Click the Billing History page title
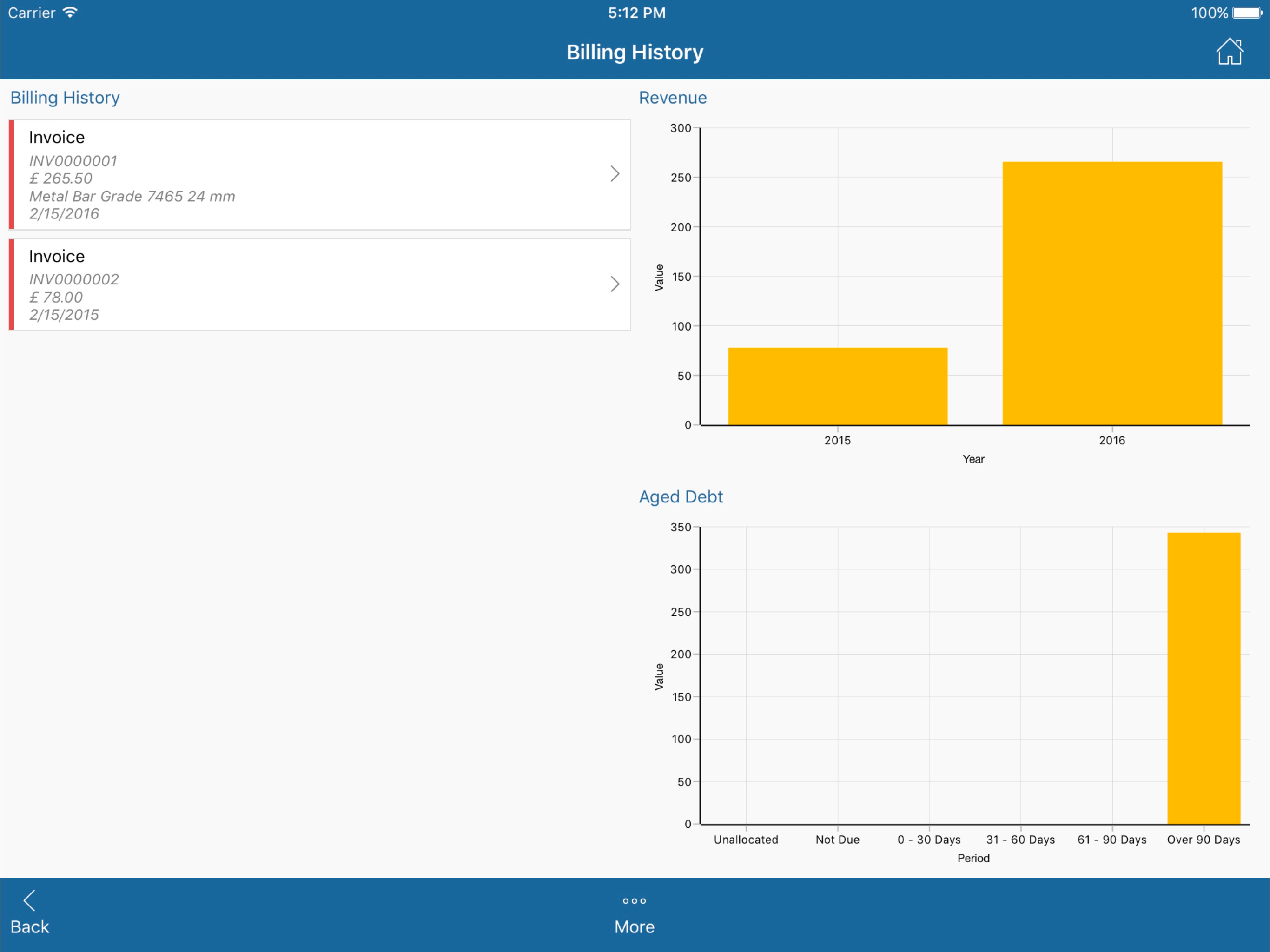The width and height of the screenshot is (1270, 952). pyautogui.click(x=635, y=52)
